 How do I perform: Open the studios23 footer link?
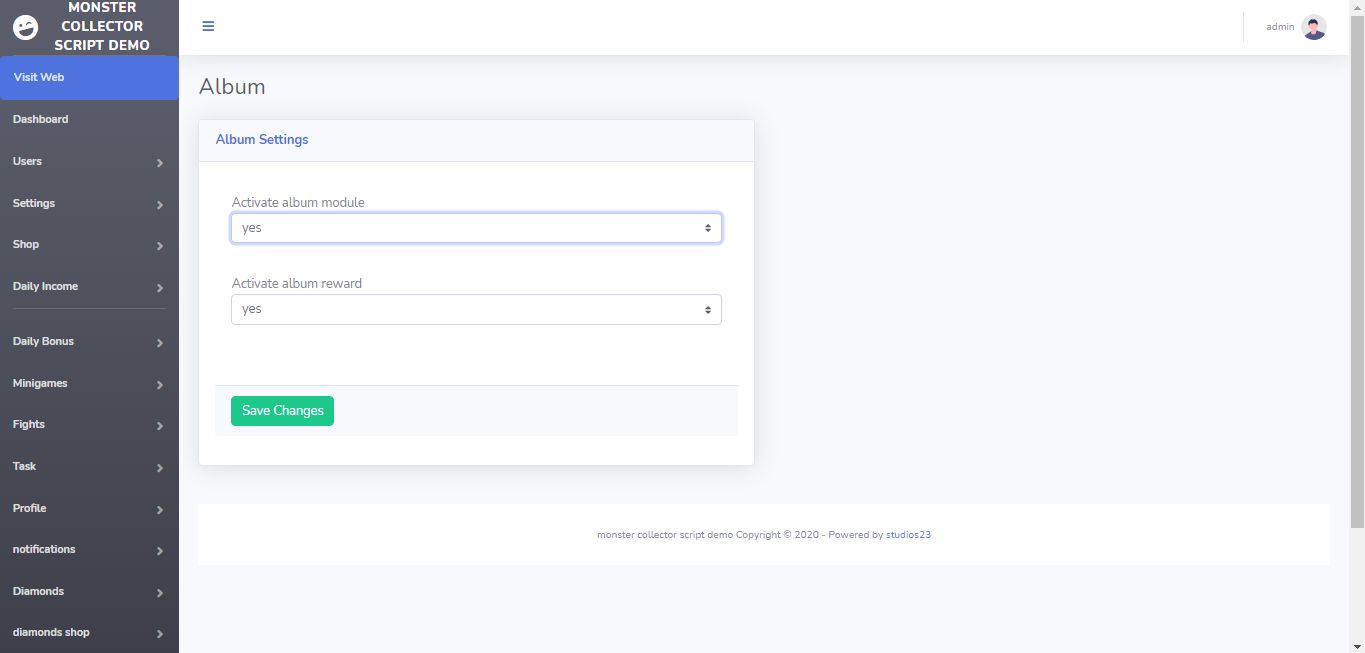point(908,535)
